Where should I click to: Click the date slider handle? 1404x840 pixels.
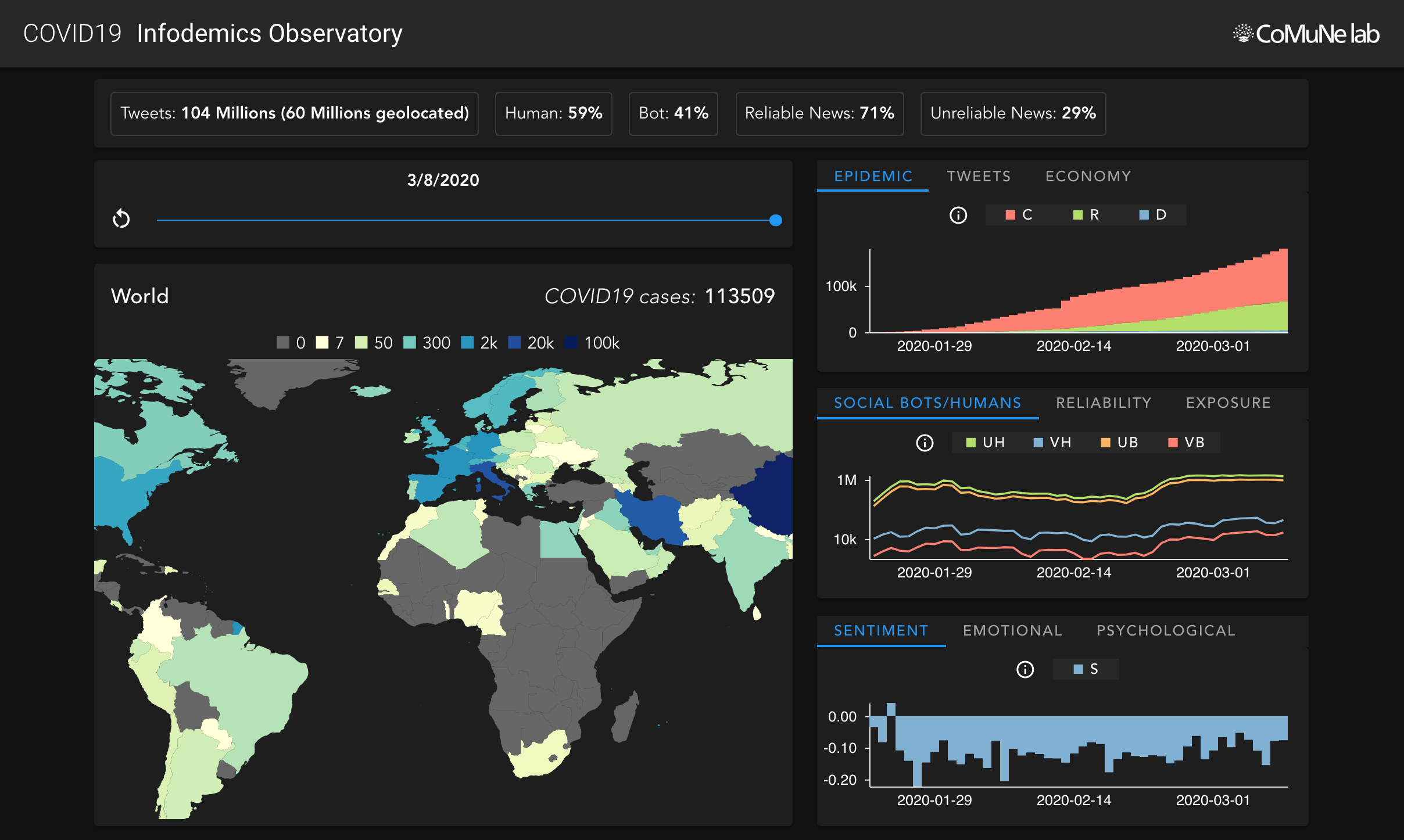[775, 220]
